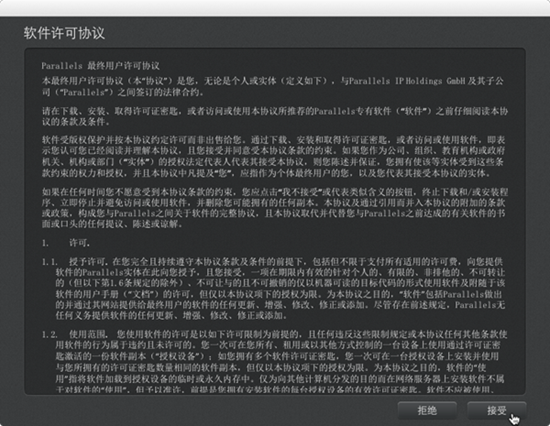
Task: Click the 'Parallels 最终用户许可协议' heading line
Action: (100, 66)
